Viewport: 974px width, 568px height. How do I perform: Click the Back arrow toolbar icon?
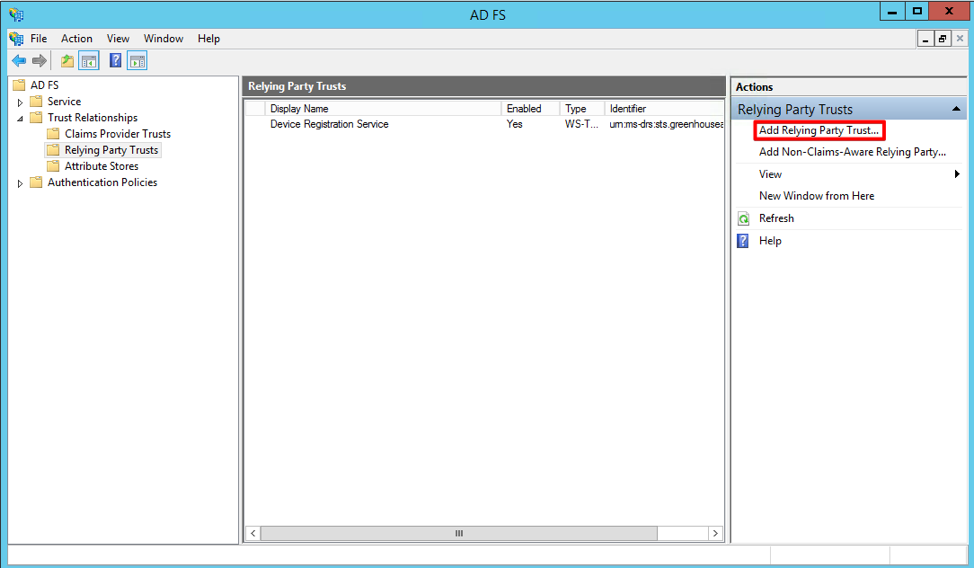(x=18, y=61)
